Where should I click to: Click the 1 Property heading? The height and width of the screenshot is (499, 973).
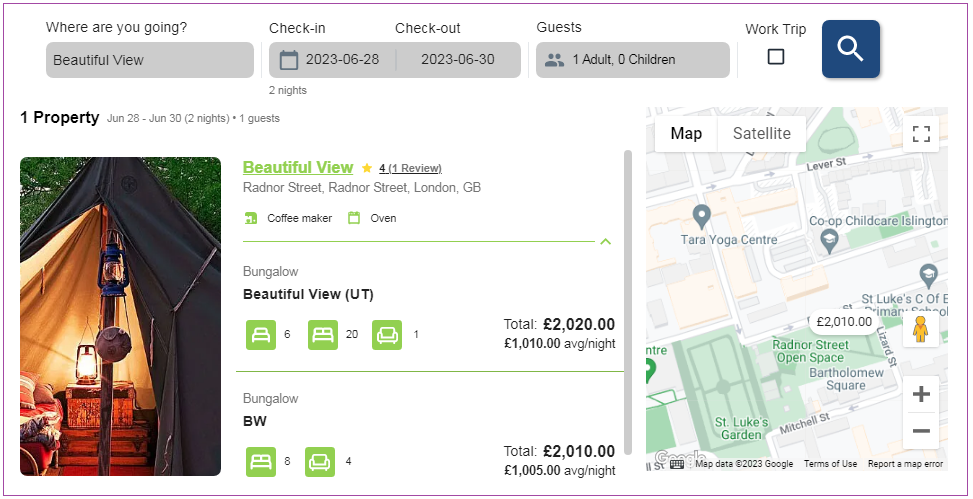(60, 118)
